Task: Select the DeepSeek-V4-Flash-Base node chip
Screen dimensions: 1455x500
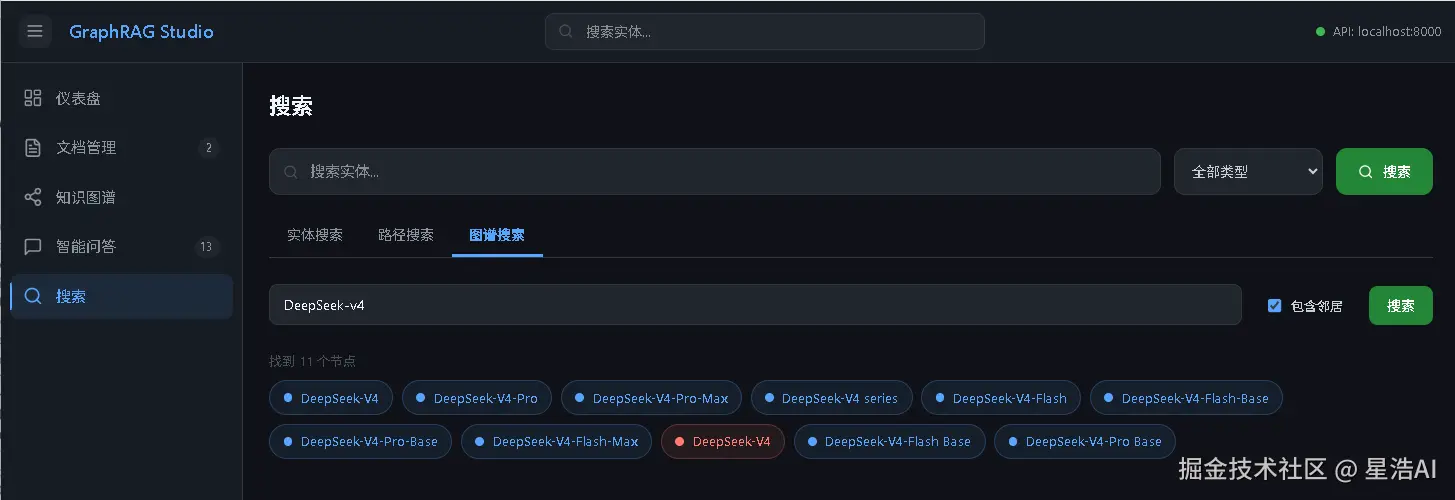Action: [x=1186, y=398]
